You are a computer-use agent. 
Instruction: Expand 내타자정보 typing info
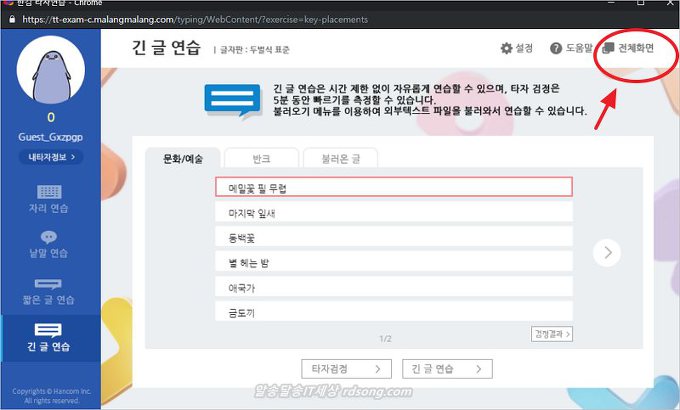50,157
